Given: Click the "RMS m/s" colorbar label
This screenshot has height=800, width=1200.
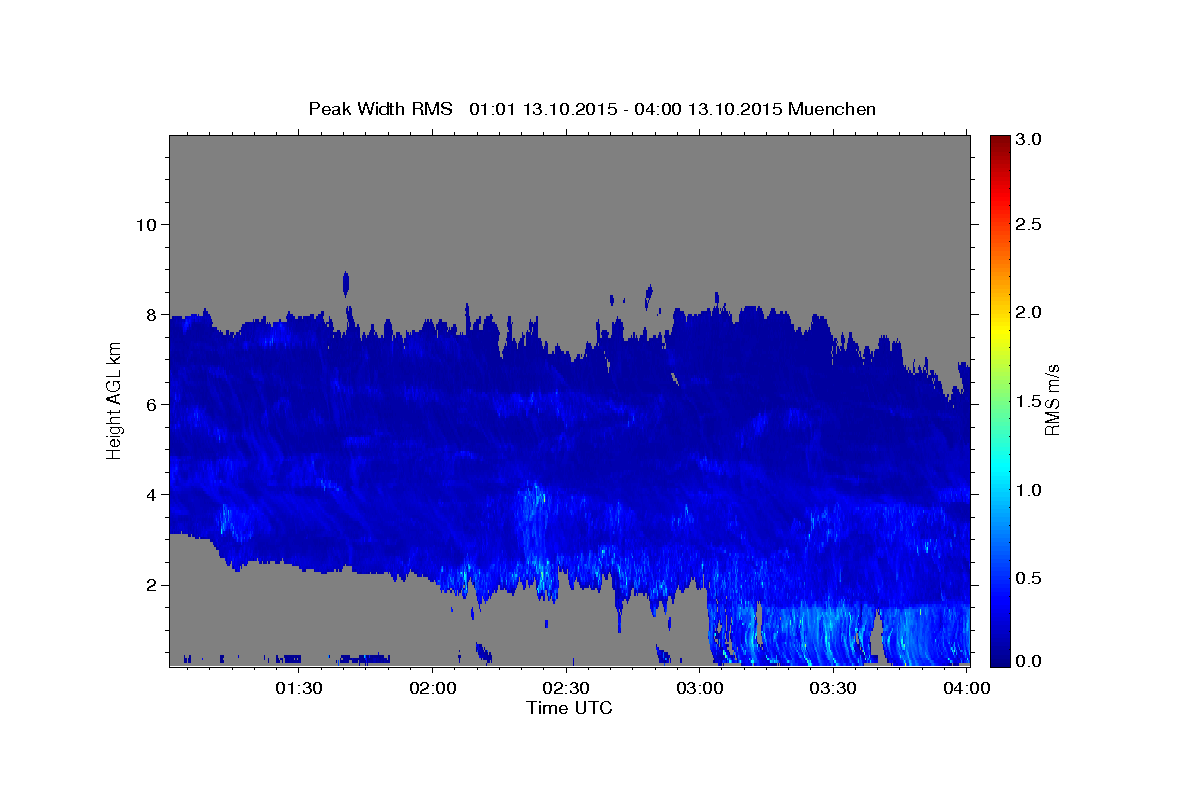Looking at the screenshot, I should coord(1051,401).
